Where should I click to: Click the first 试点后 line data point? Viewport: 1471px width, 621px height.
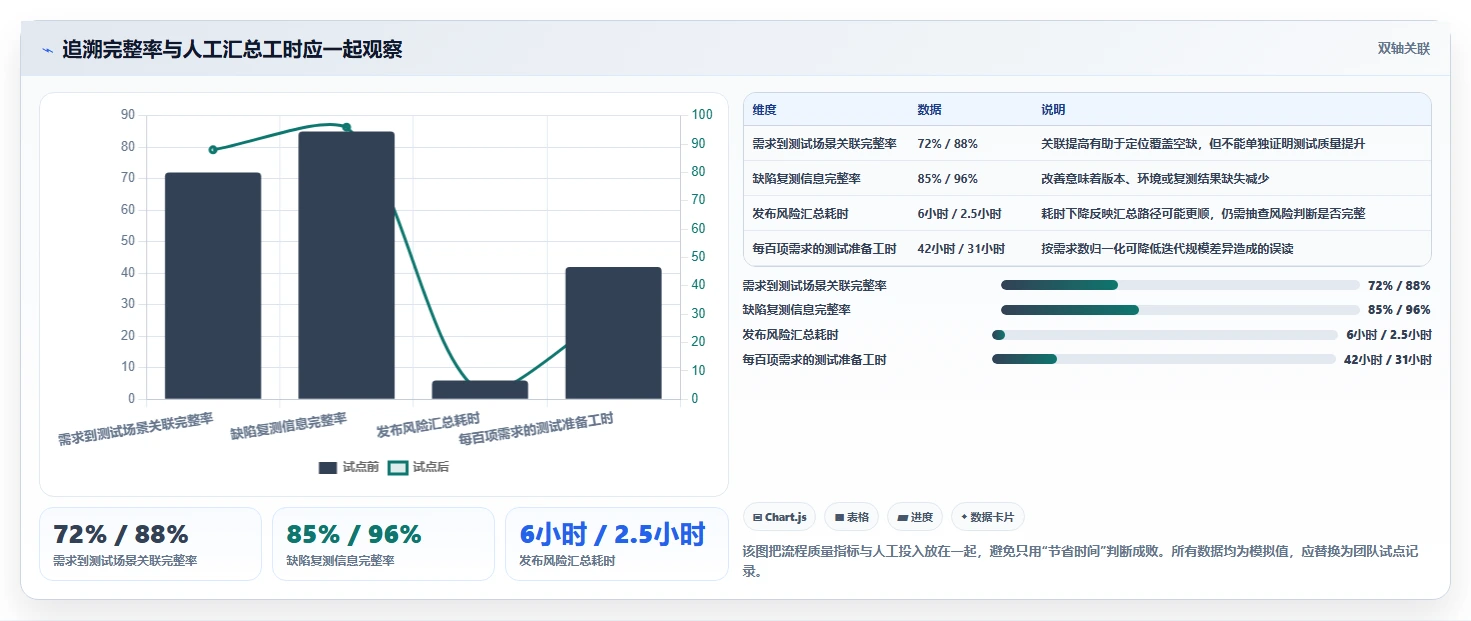(x=213, y=150)
